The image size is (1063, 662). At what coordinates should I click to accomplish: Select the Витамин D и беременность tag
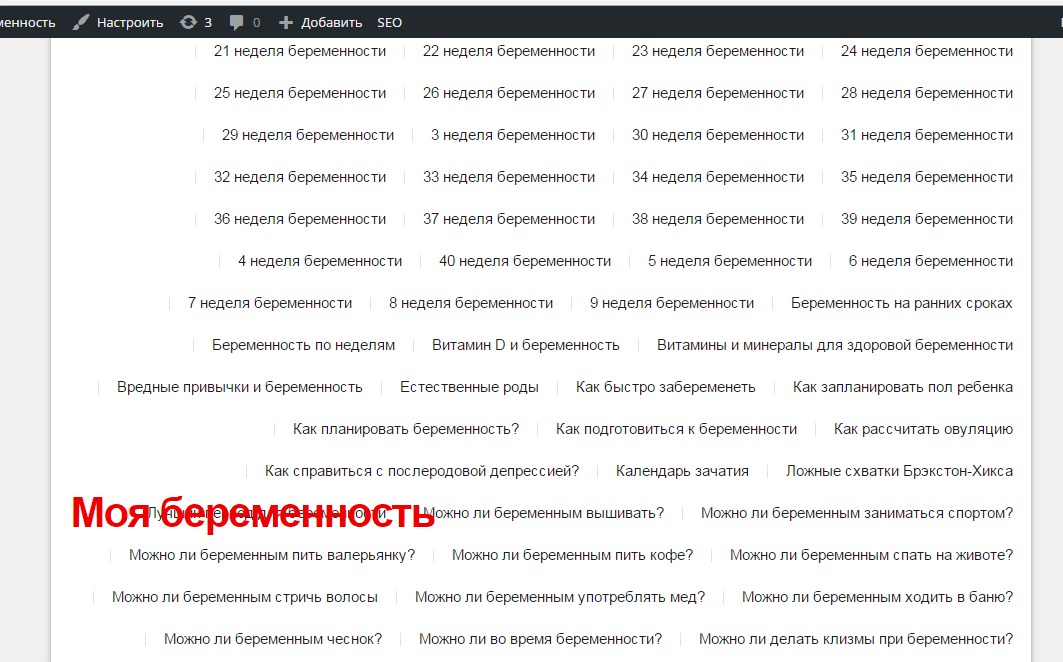click(526, 344)
